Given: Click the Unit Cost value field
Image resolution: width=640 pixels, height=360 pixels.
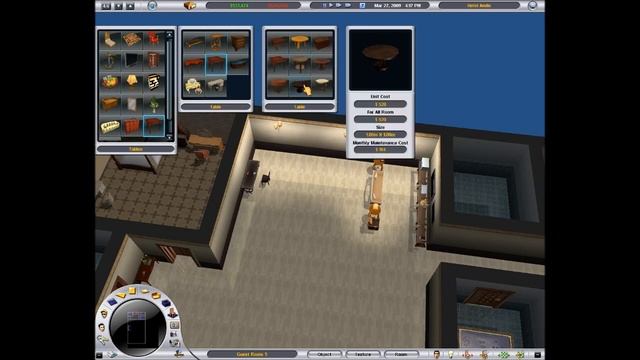Looking at the screenshot, I should [x=380, y=104].
